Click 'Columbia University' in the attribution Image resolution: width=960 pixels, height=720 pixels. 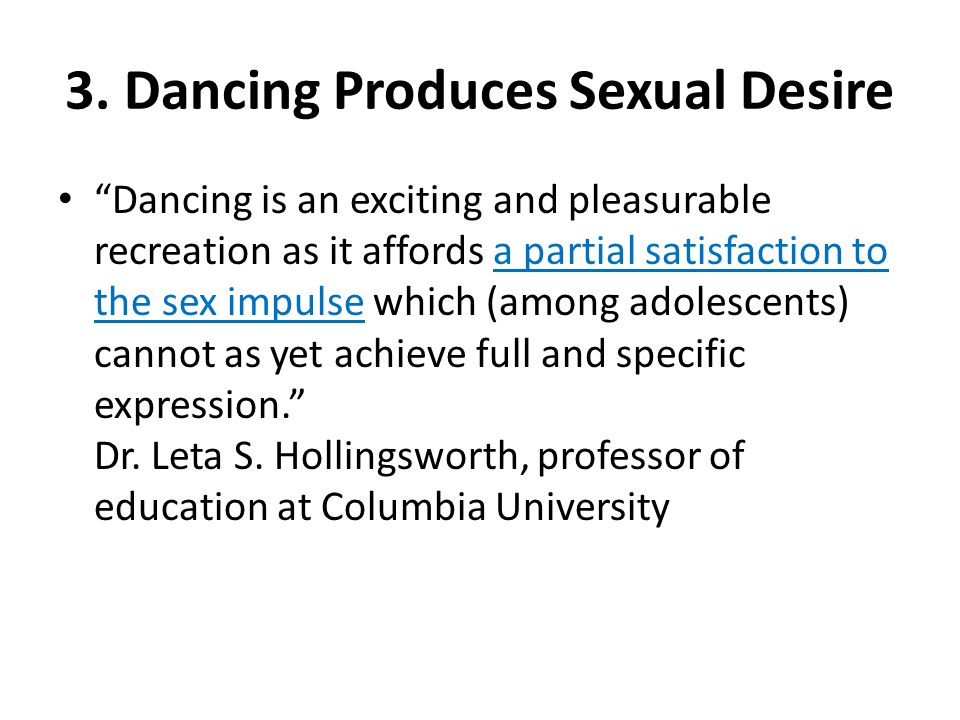pos(495,508)
